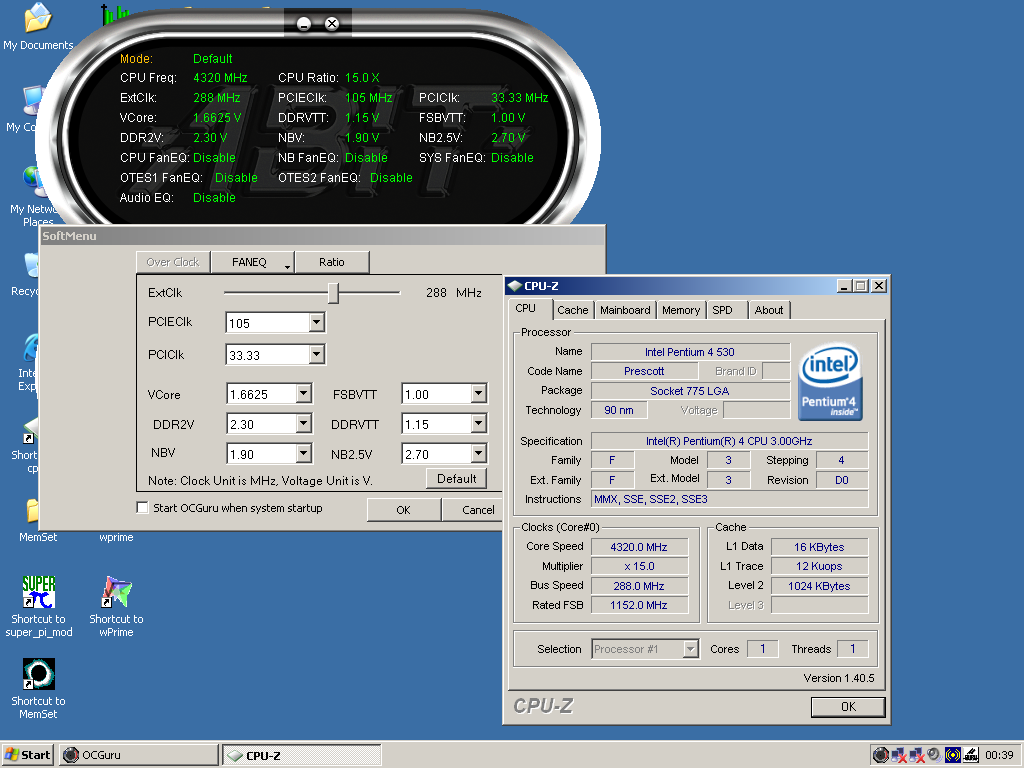
Task: Click the Instructions field MMX, SSE, SSE2, SSE3
Action: click(730, 499)
